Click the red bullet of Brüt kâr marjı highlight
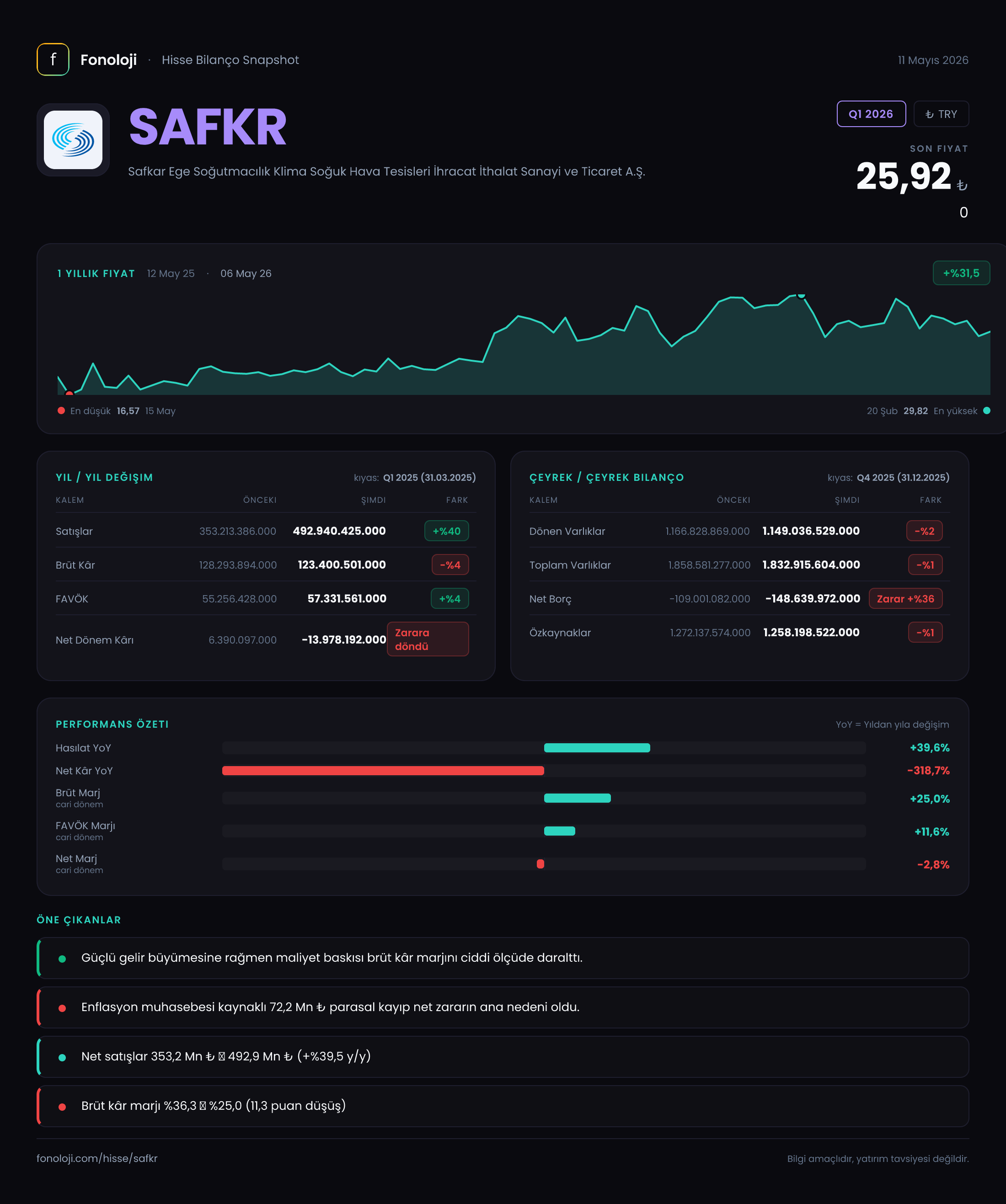Viewport: 1006px width, 1204px height. 62,1107
